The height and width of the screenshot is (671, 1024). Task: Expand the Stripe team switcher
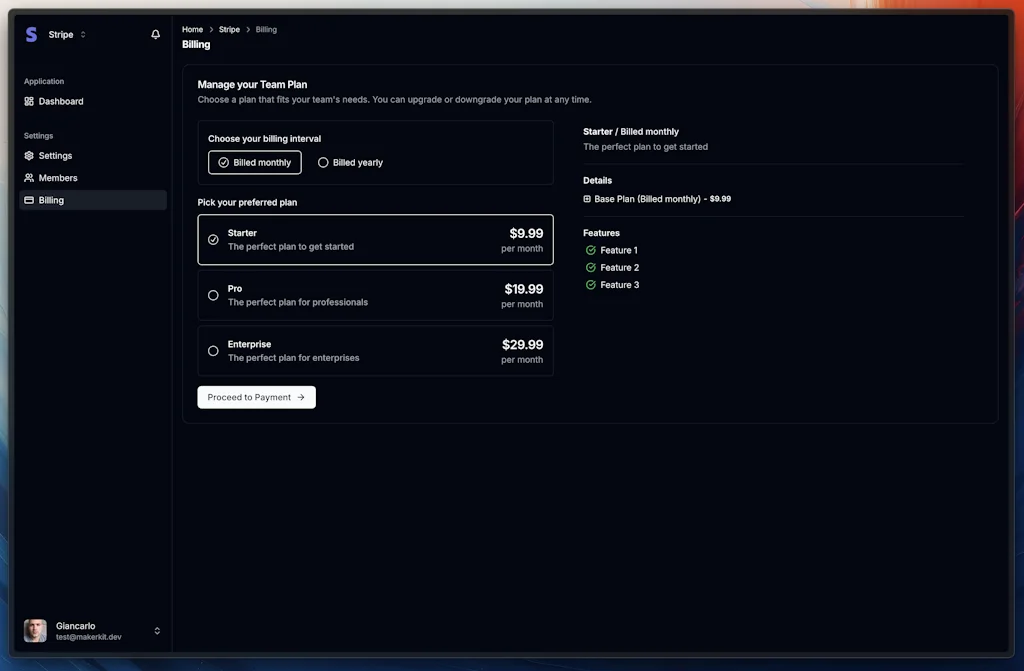[x=83, y=35]
